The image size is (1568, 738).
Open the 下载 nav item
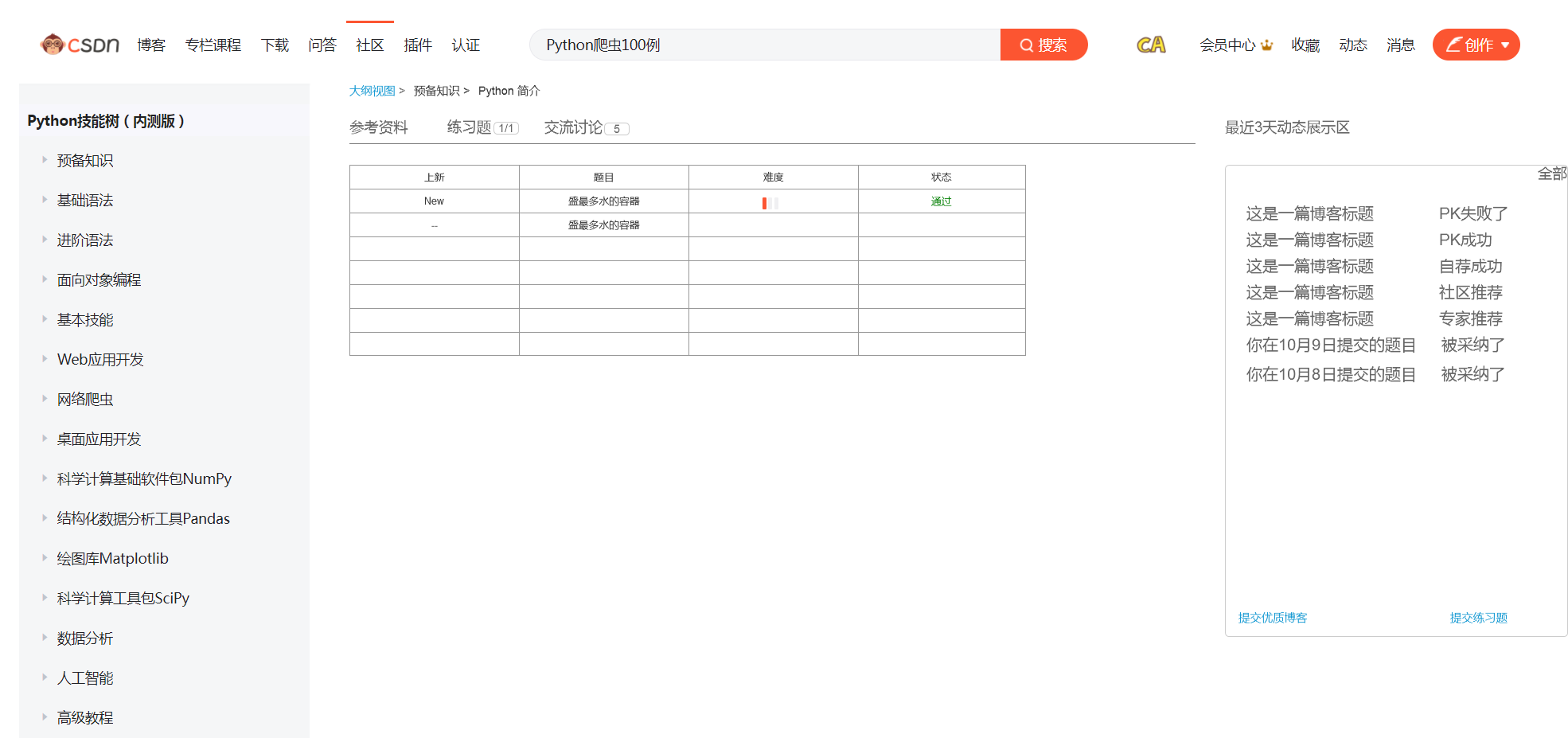275,45
